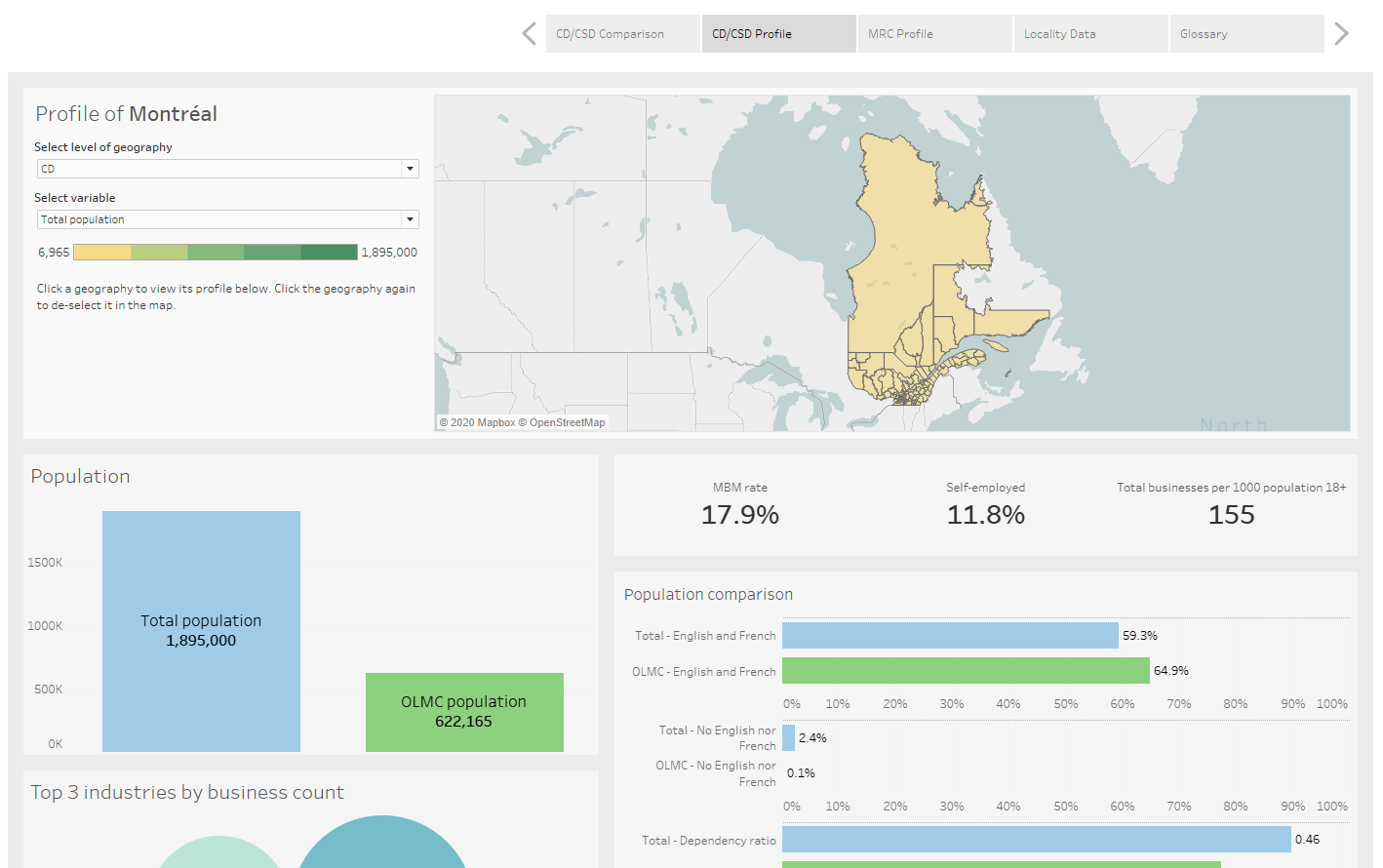Show more tabs with the right arrow

click(1341, 34)
